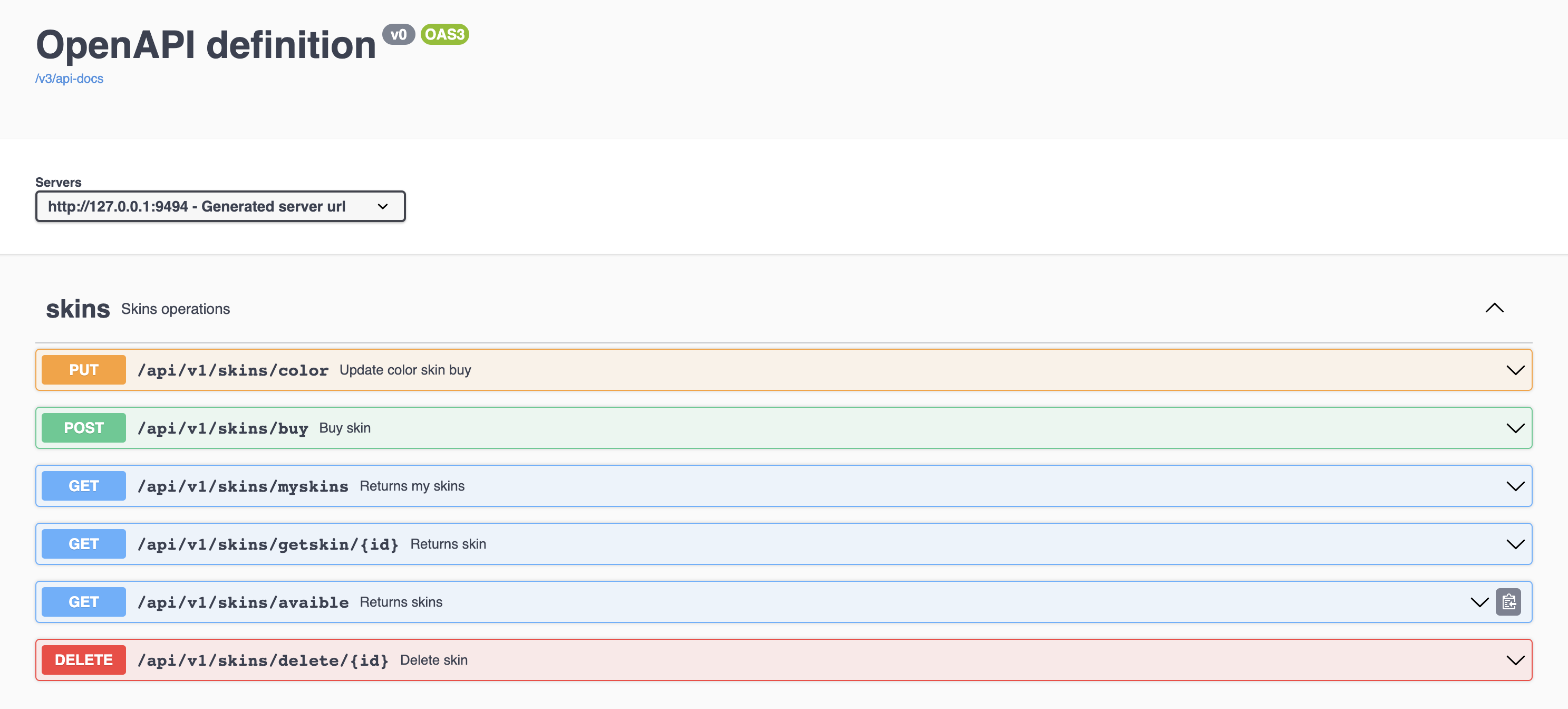Expand the PUT skins color endpoint arrow

pos(1514,370)
